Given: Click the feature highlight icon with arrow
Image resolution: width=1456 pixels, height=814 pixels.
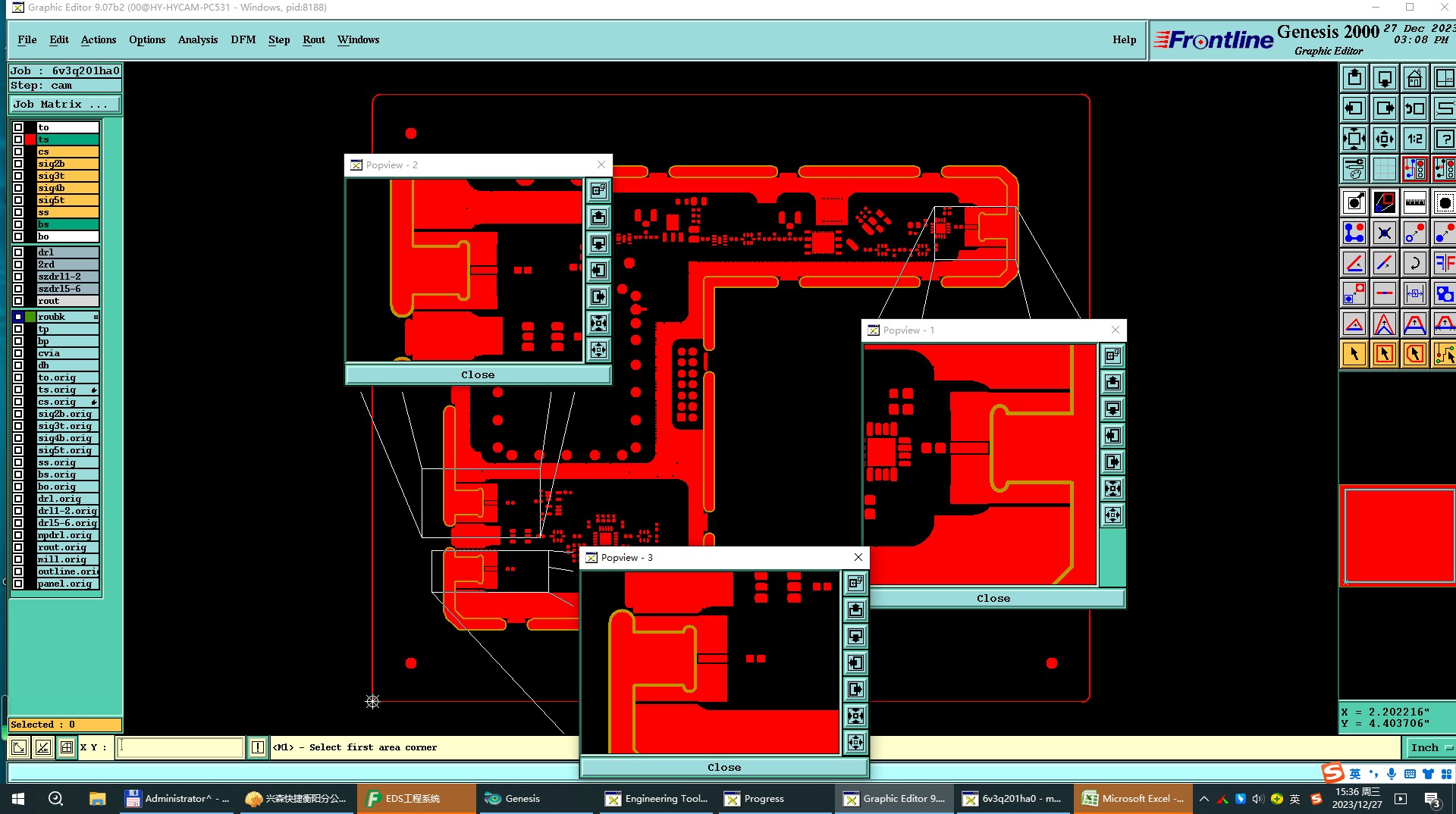Looking at the screenshot, I should [1354, 202].
